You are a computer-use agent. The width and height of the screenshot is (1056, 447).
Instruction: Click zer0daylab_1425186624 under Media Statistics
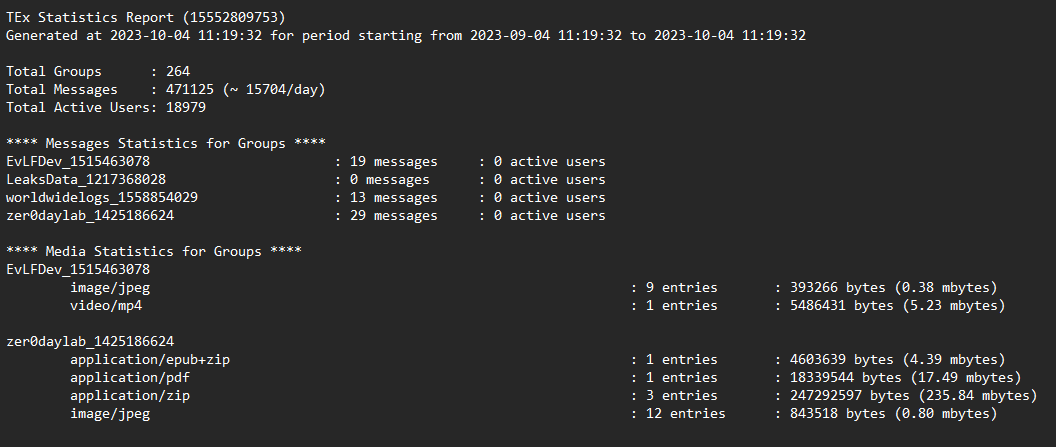point(90,341)
